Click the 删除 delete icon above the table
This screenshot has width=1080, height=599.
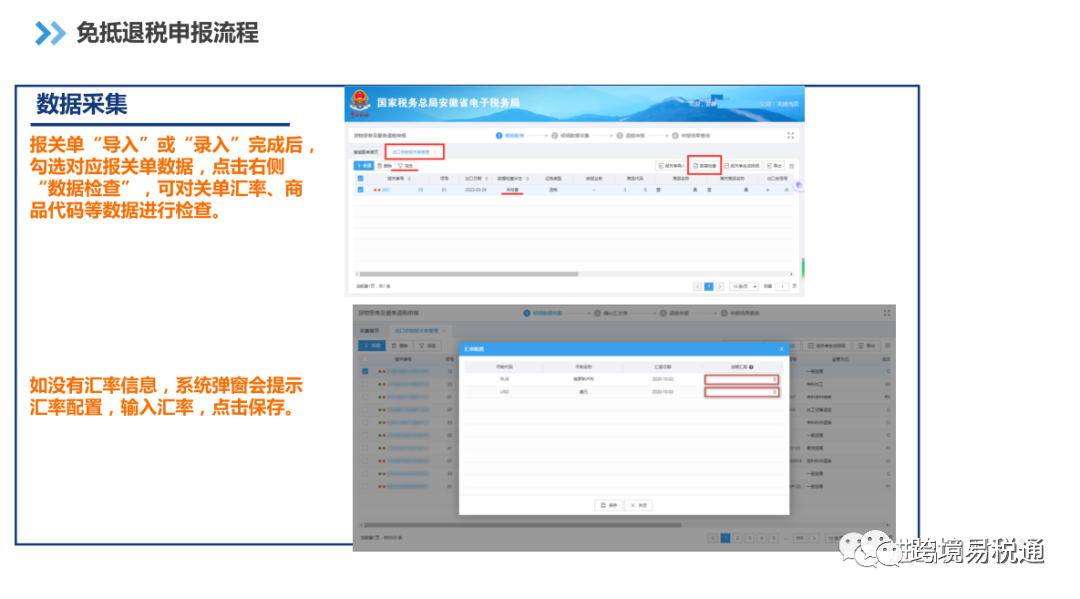(x=382, y=165)
